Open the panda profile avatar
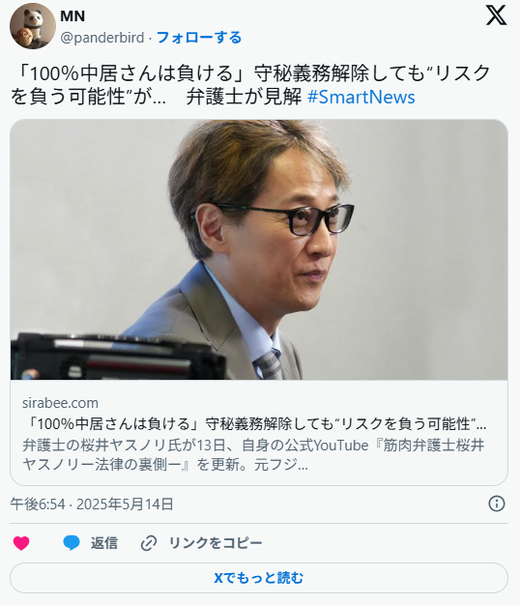Image resolution: width=520 pixels, height=605 pixels. pos(32,26)
